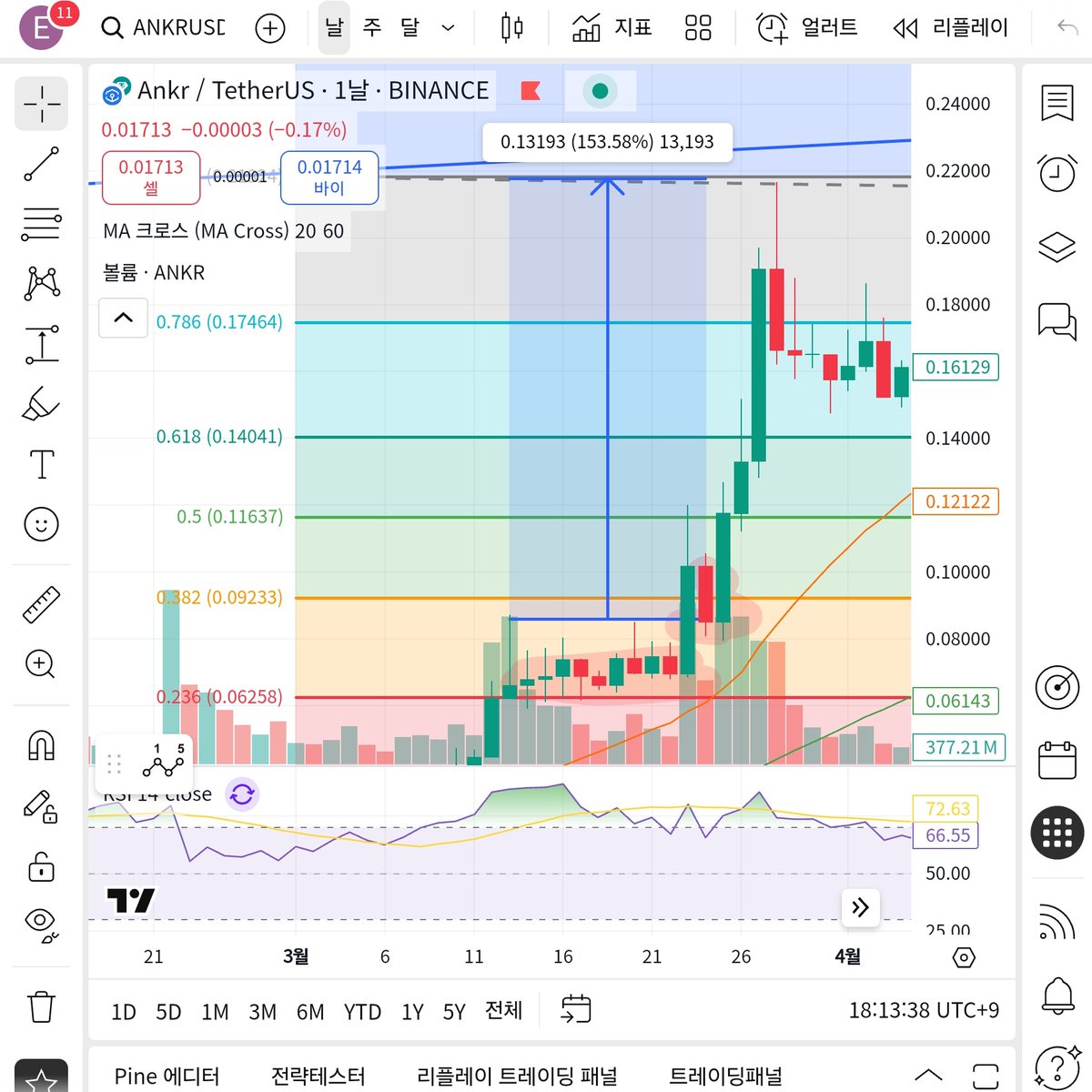The width and height of the screenshot is (1092, 1092).
Task: Open the user profile avatar menu
Action: coord(42,27)
